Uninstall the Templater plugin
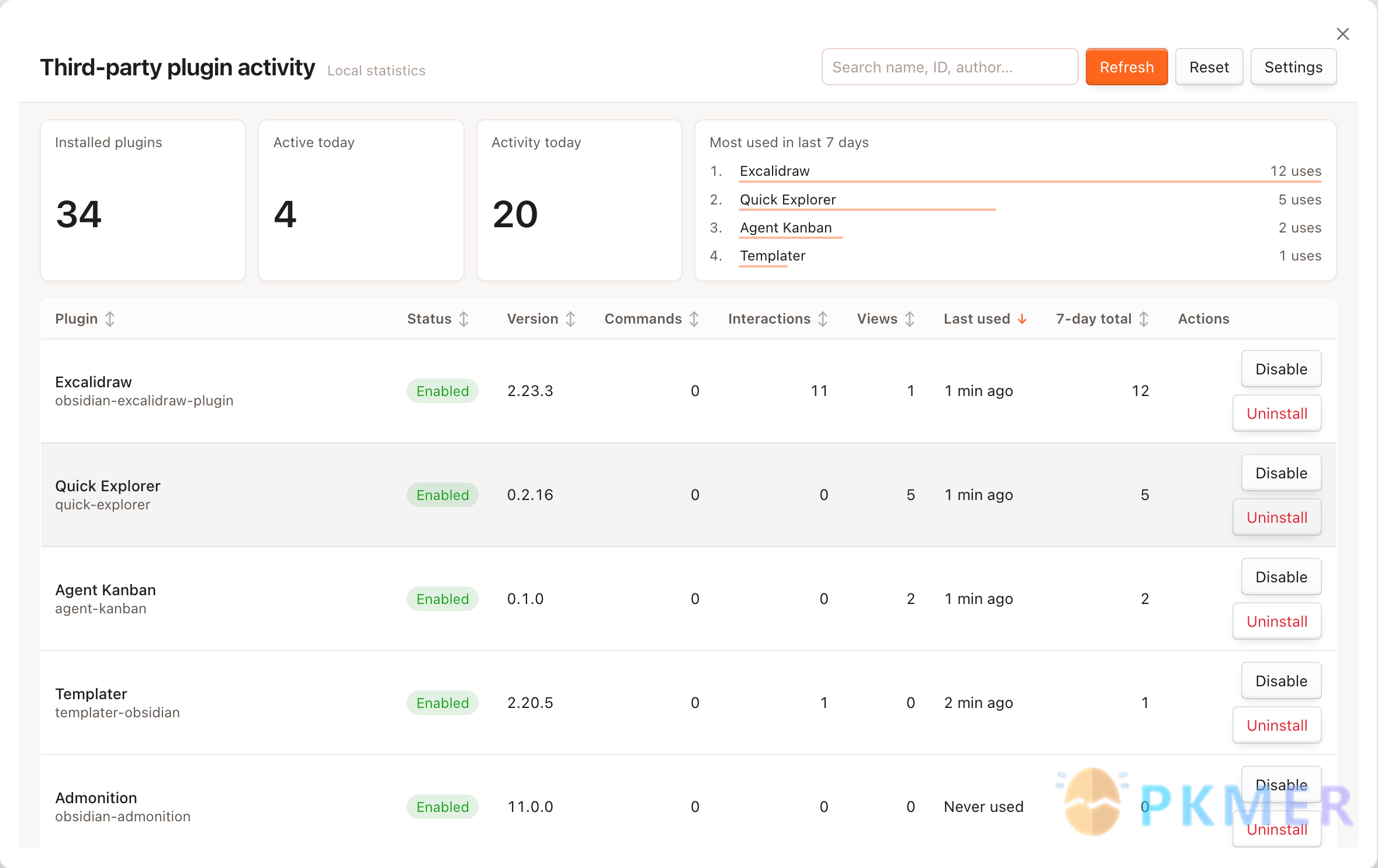Image resolution: width=1378 pixels, height=868 pixels. (1277, 725)
